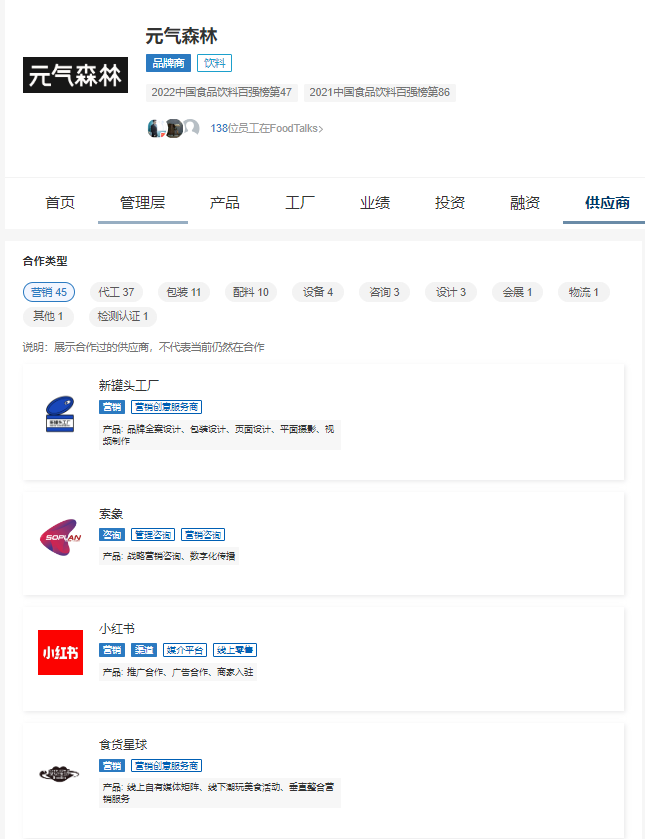645x839 pixels.
Task: Select the 会展 1 cooperation filter
Action: (517, 292)
